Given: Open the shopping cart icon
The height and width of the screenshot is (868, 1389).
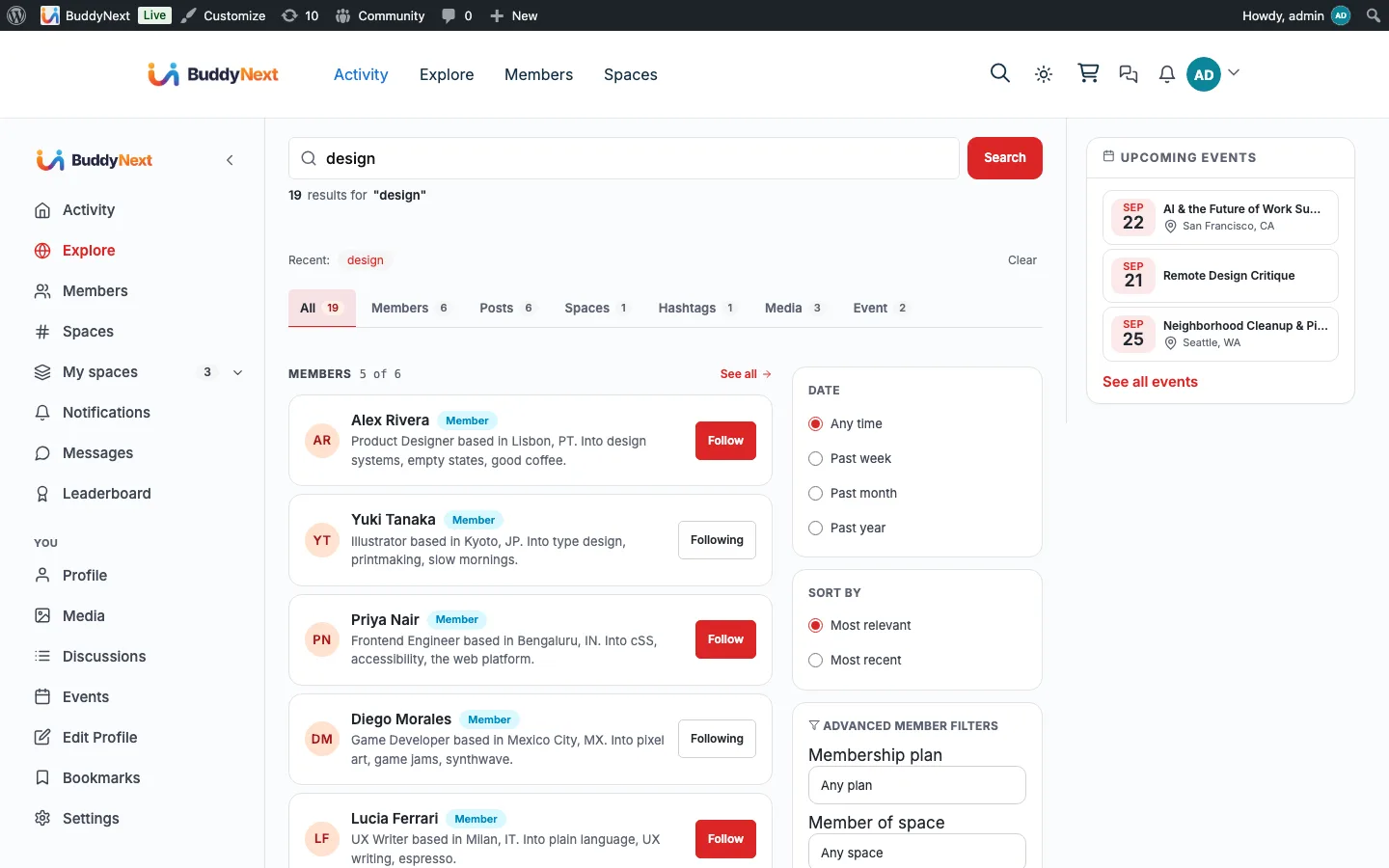Looking at the screenshot, I should click(x=1088, y=73).
